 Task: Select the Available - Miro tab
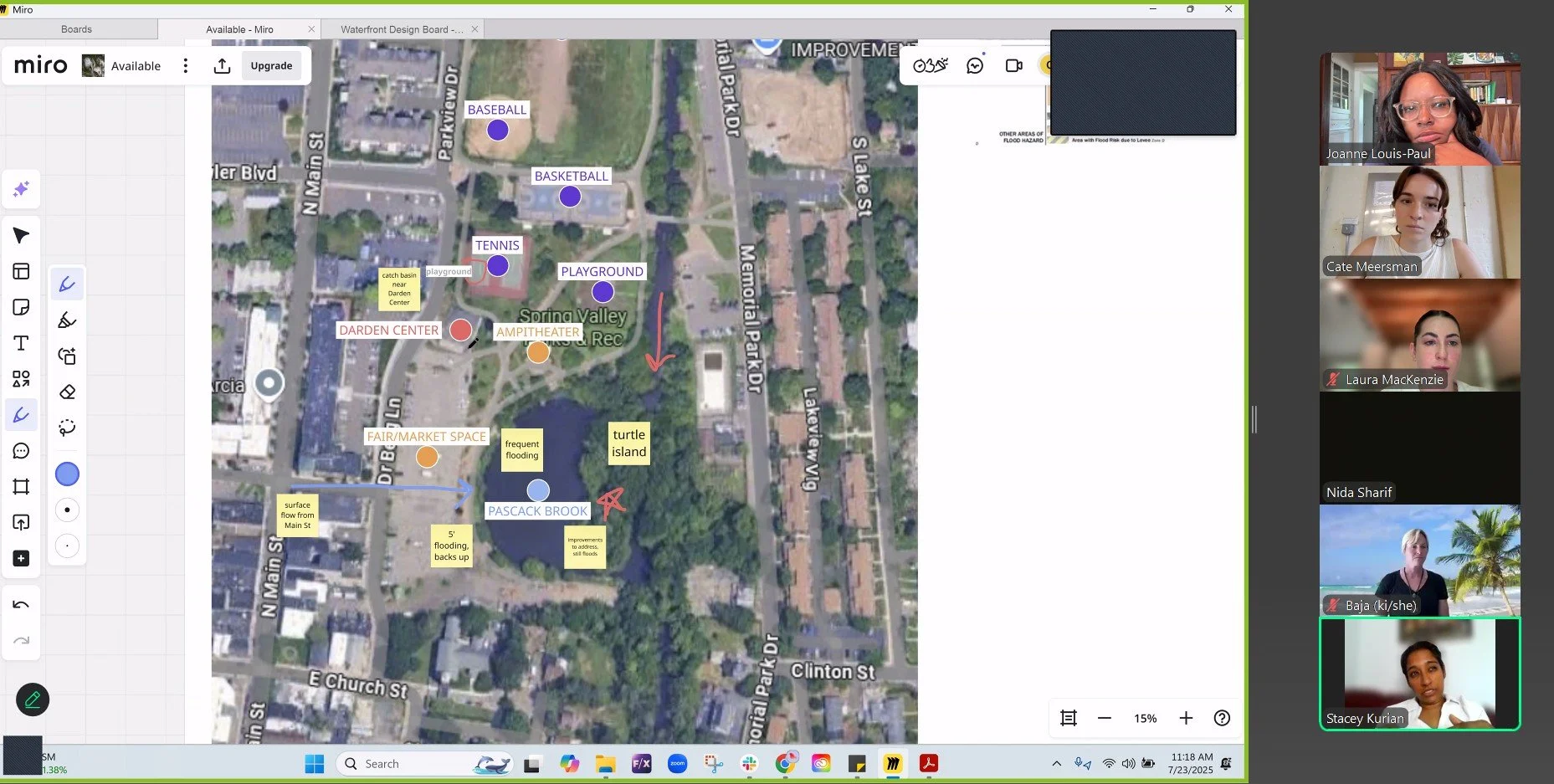pyautogui.click(x=239, y=29)
